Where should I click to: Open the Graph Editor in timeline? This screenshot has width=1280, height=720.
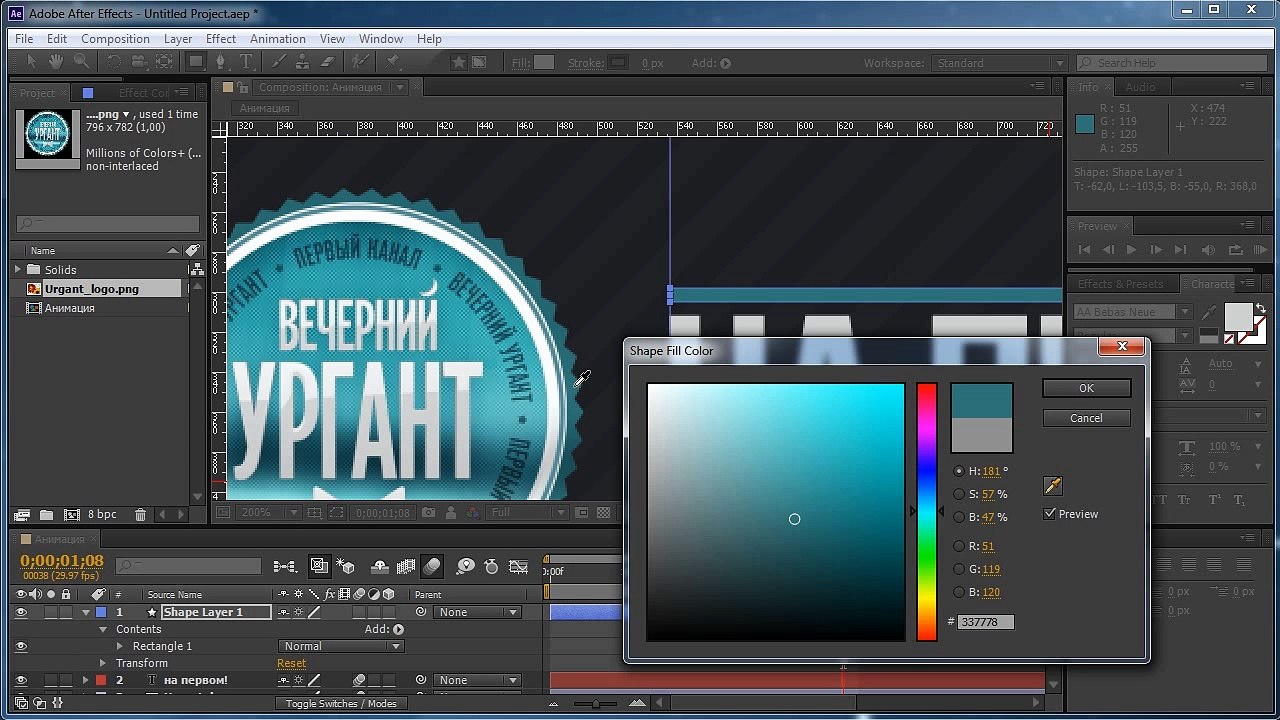coord(518,567)
